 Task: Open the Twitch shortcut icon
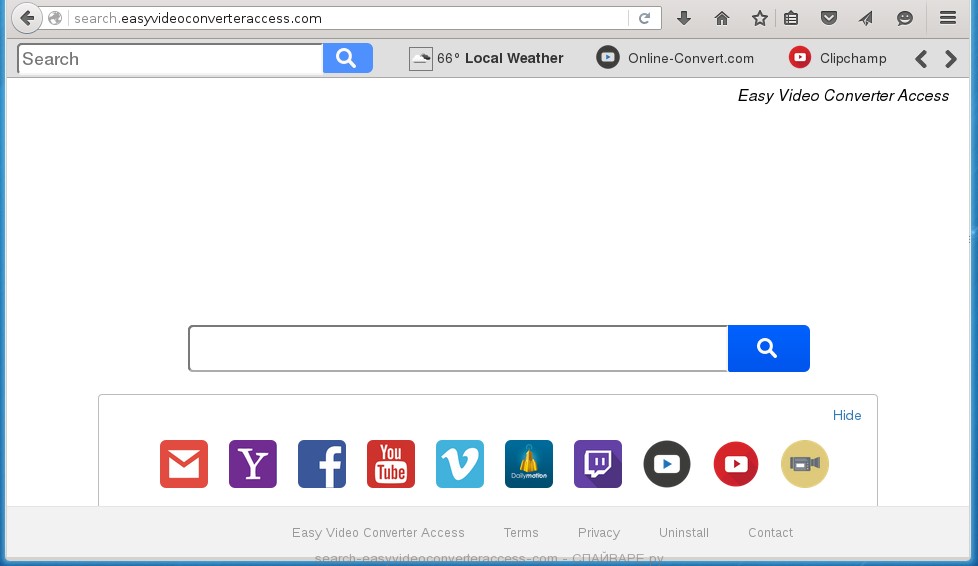tap(598, 464)
